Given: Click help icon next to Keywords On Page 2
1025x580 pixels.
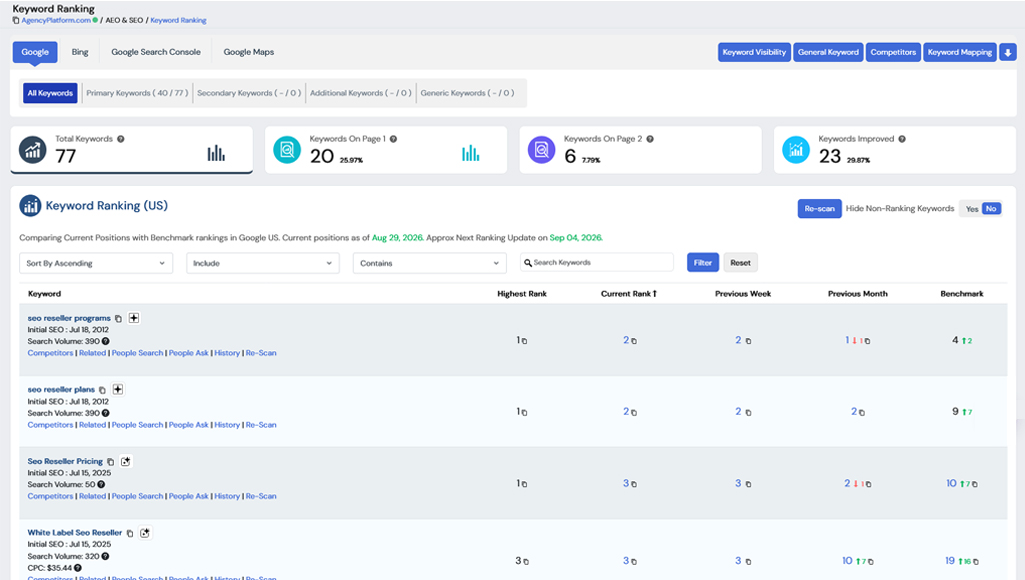Looking at the screenshot, I should tap(650, 139).
